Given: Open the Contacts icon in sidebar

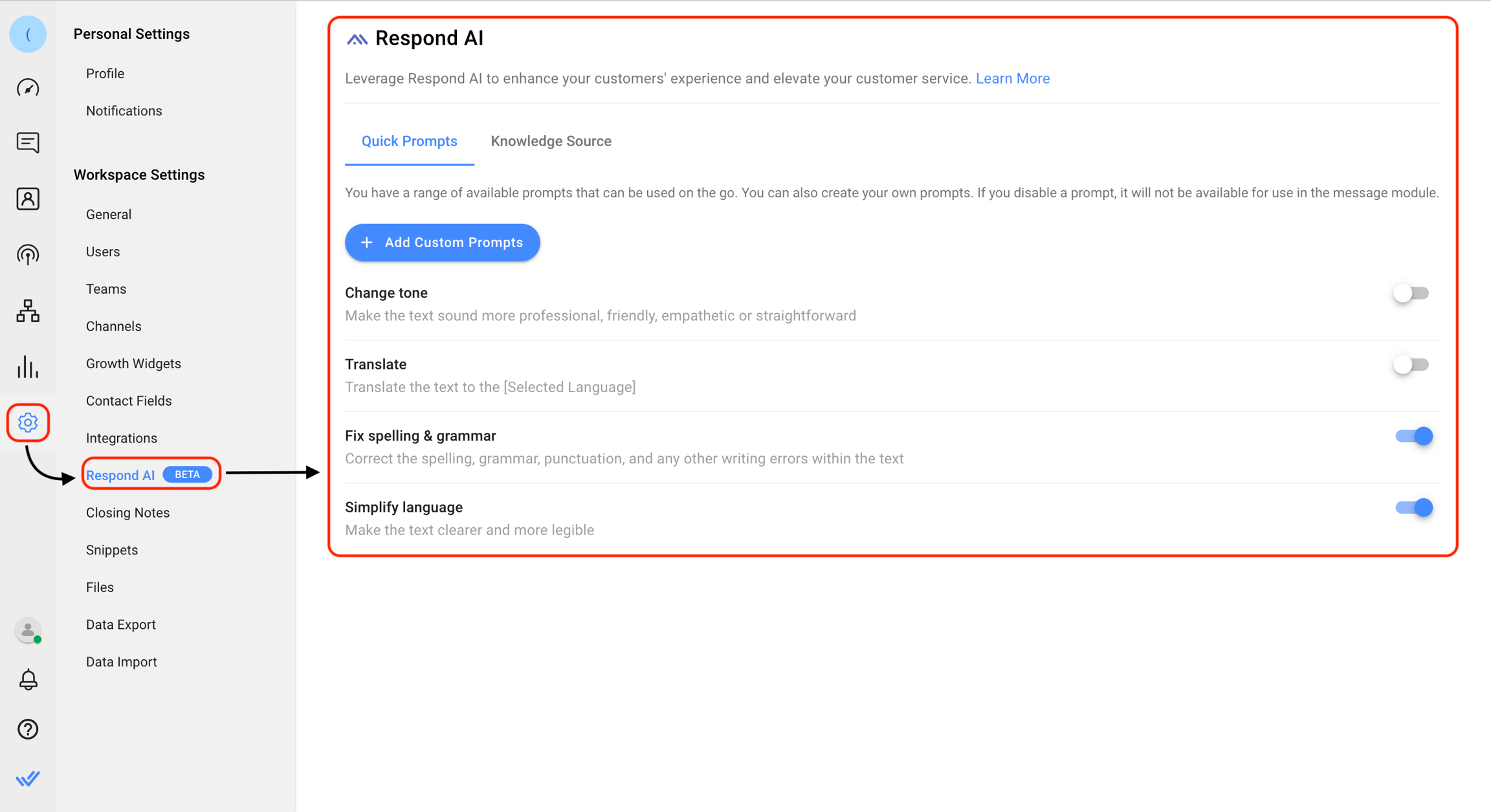Looking at the screenshot, I should [x=28, y=199].
